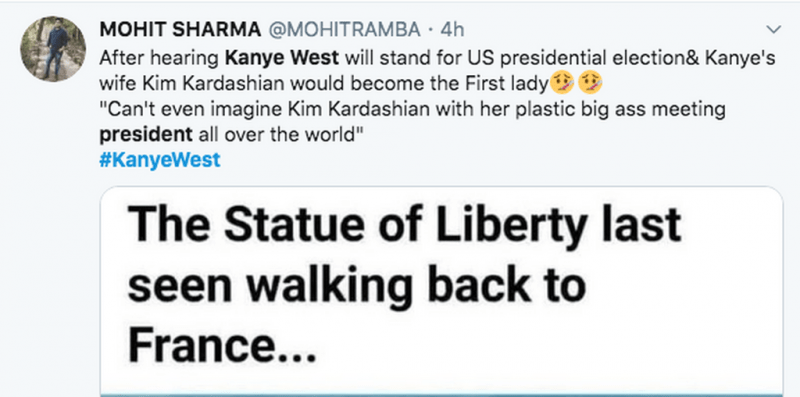
Task: Click 'wife Kim Kardashian' in second line
Action: tap(191, 84)
